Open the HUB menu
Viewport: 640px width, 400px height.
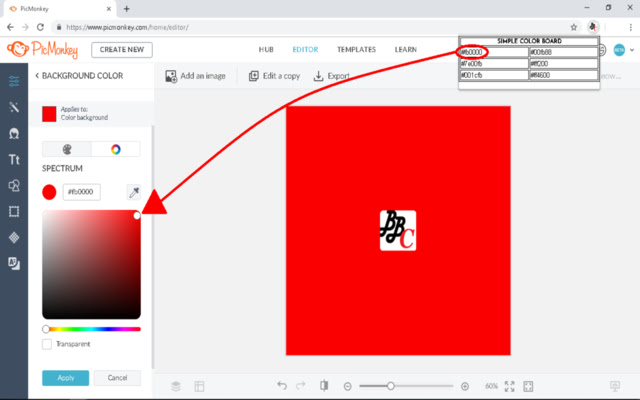coord(266,49)
